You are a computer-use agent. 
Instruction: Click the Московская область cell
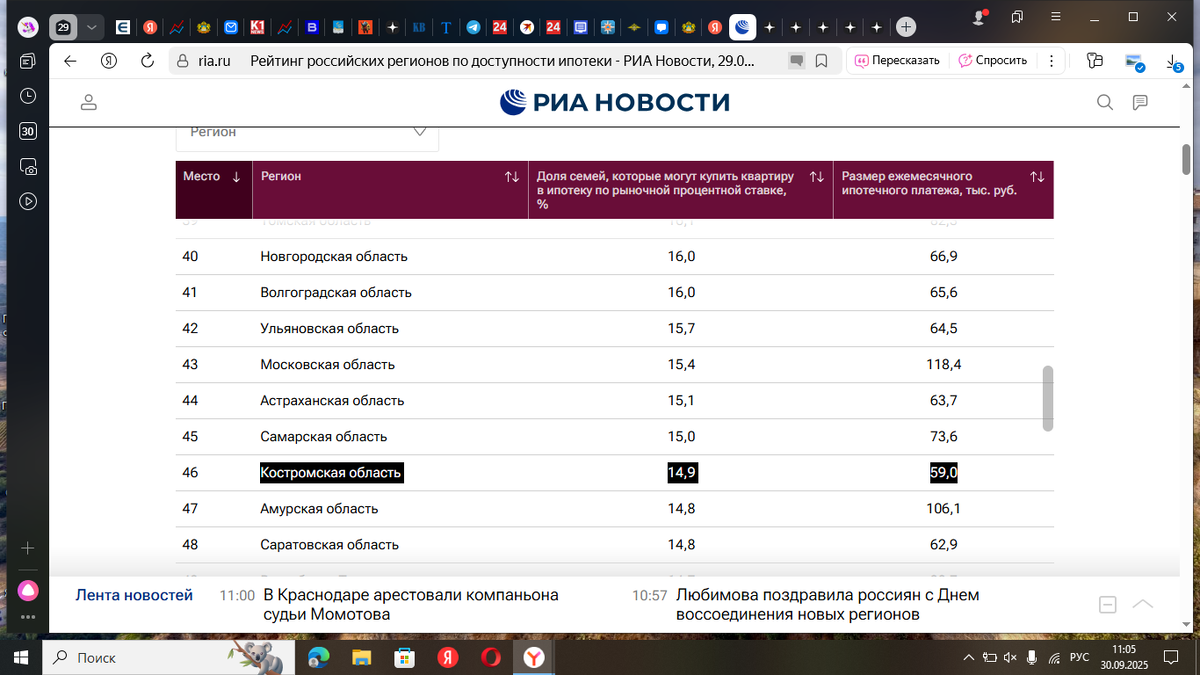327,364
